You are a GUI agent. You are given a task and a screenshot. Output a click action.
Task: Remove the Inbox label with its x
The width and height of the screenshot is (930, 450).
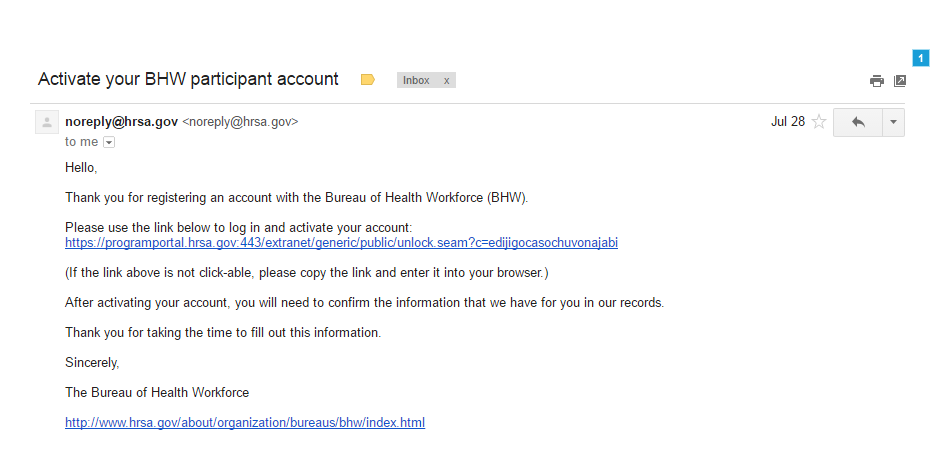point(446,80)
